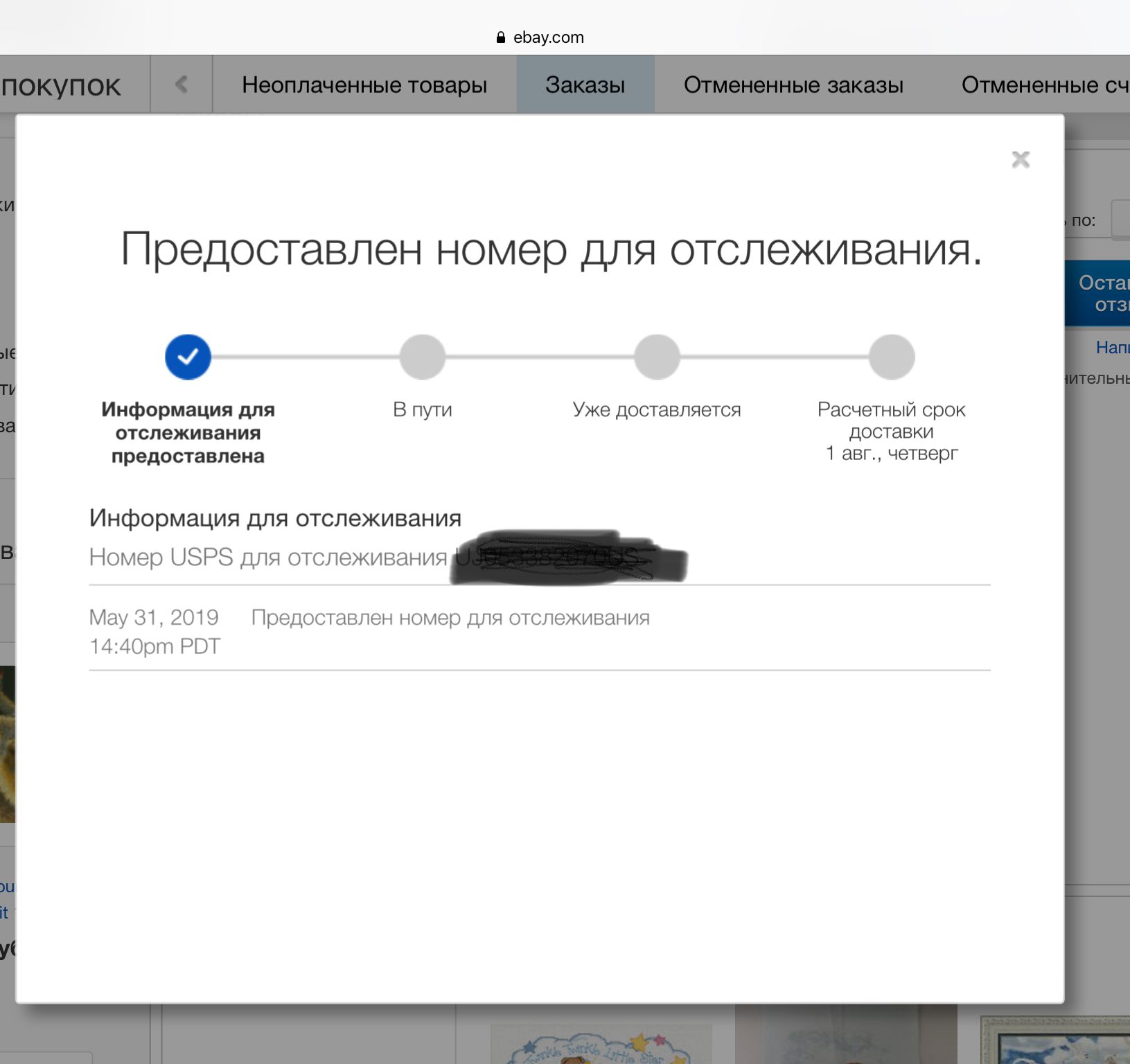Image resolution: width=1130 pixels, height=1064 pixels.
Task: Click the gray circle above 'В пути'
Action: (x=422, y=357)
